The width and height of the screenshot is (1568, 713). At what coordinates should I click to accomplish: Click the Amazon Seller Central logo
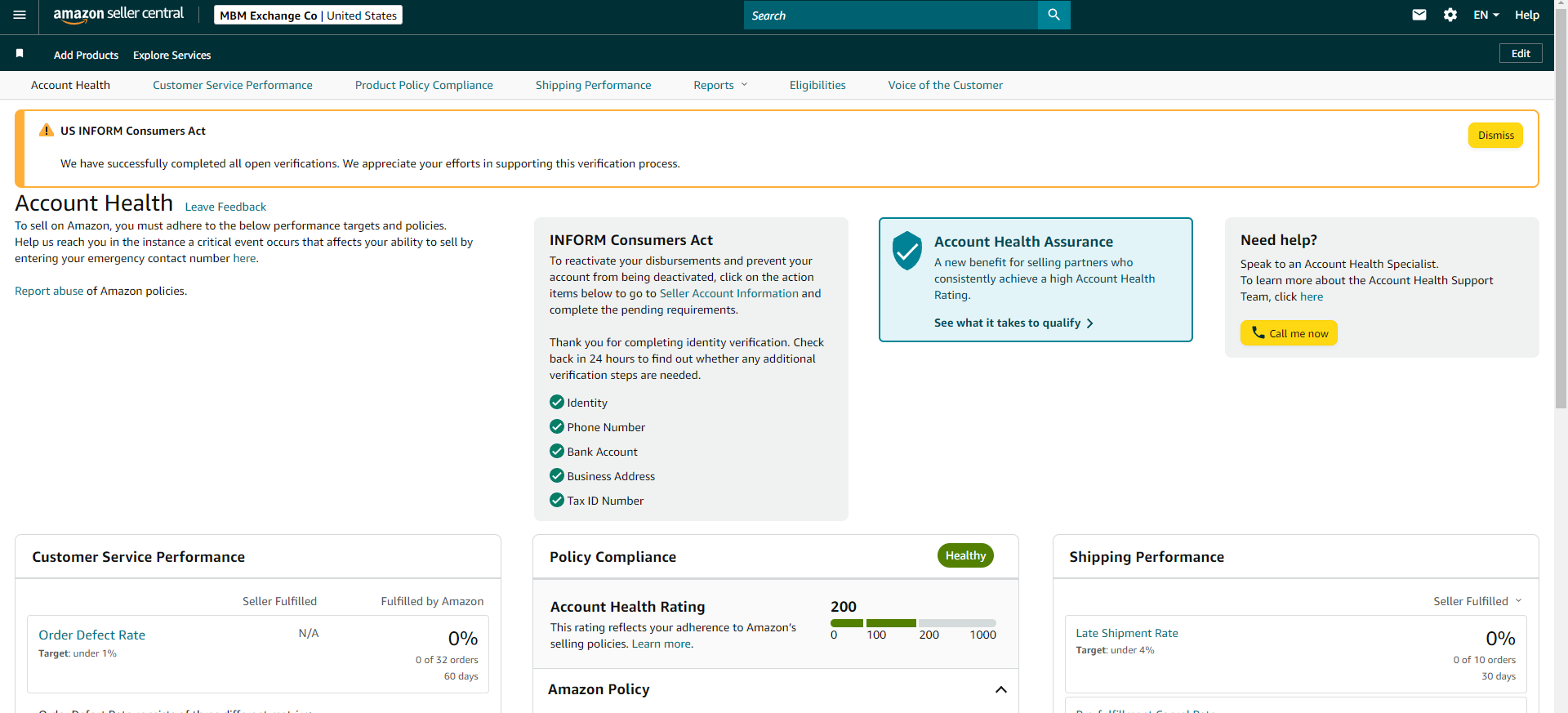[118, 15]
